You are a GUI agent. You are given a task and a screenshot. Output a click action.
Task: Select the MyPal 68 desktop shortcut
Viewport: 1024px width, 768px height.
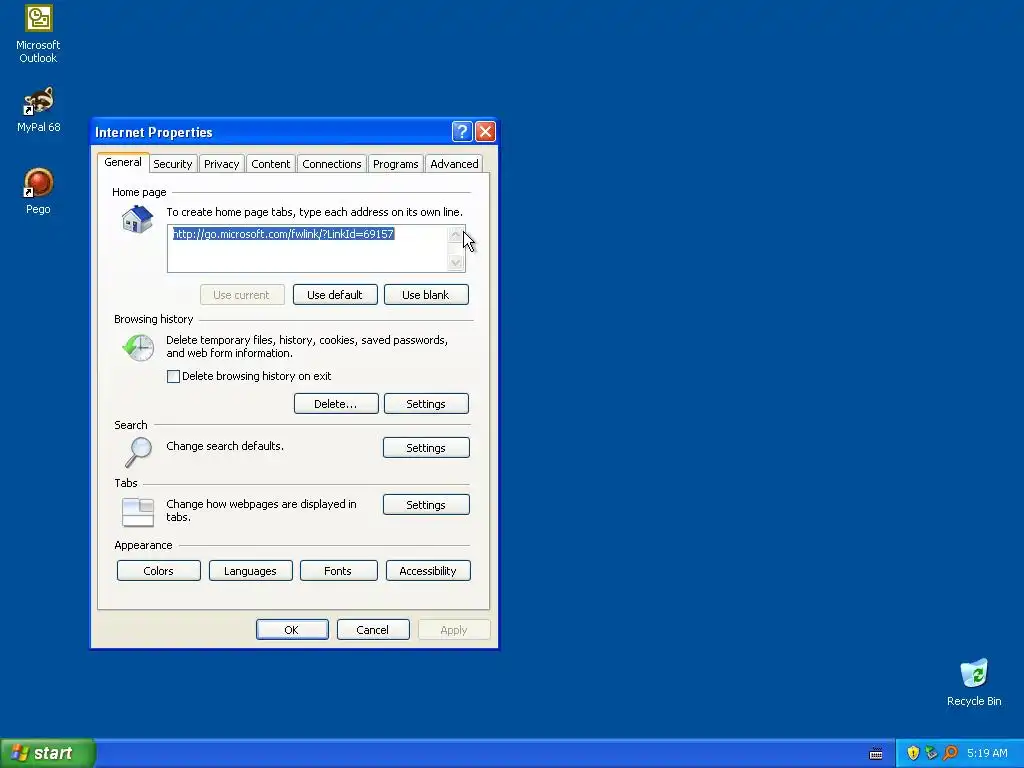click(38, 110)
